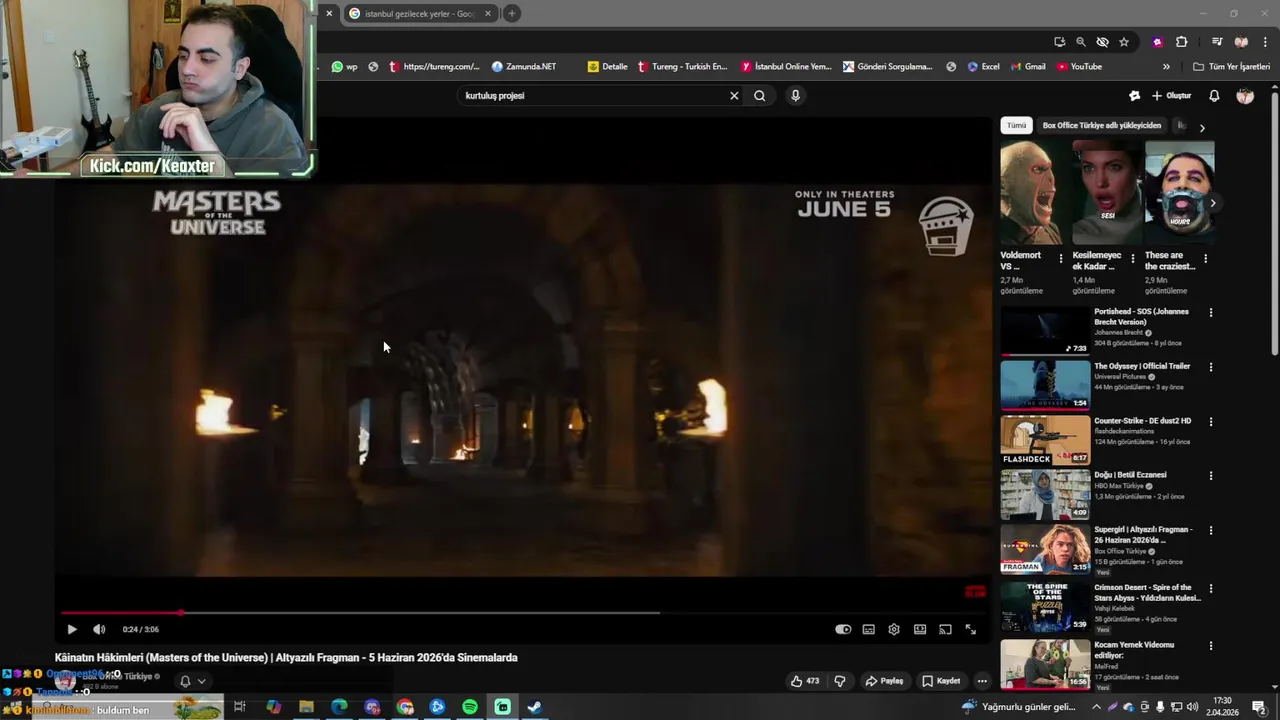Open the player settings gear
Viewport: 1280px width, 720px height.
click(x=894, y=629)
